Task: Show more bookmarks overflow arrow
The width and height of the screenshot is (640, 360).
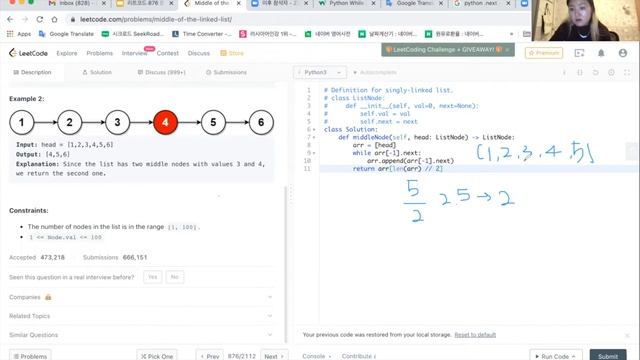Action: point(511,34)
